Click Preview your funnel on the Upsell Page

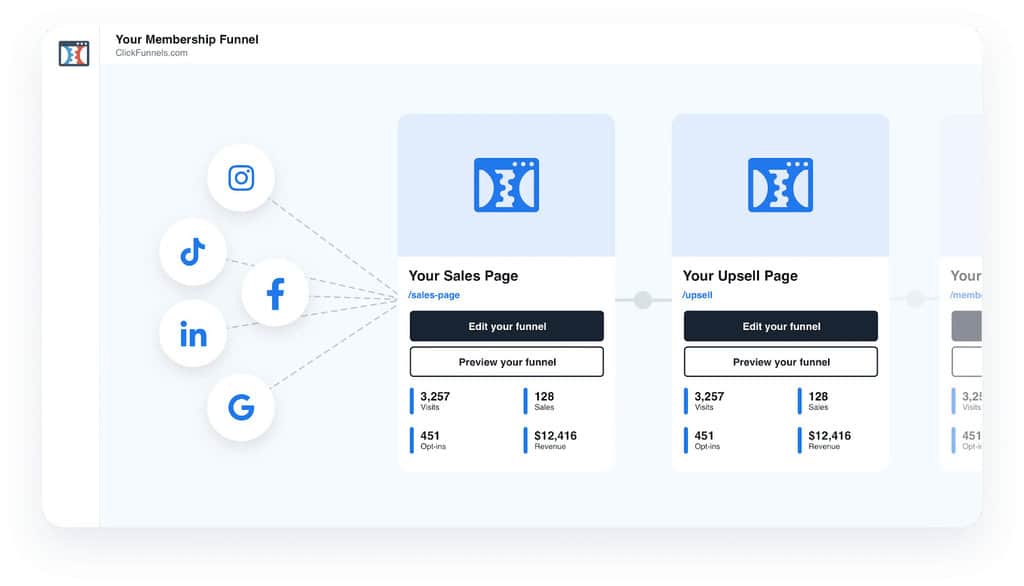[780, 361]
